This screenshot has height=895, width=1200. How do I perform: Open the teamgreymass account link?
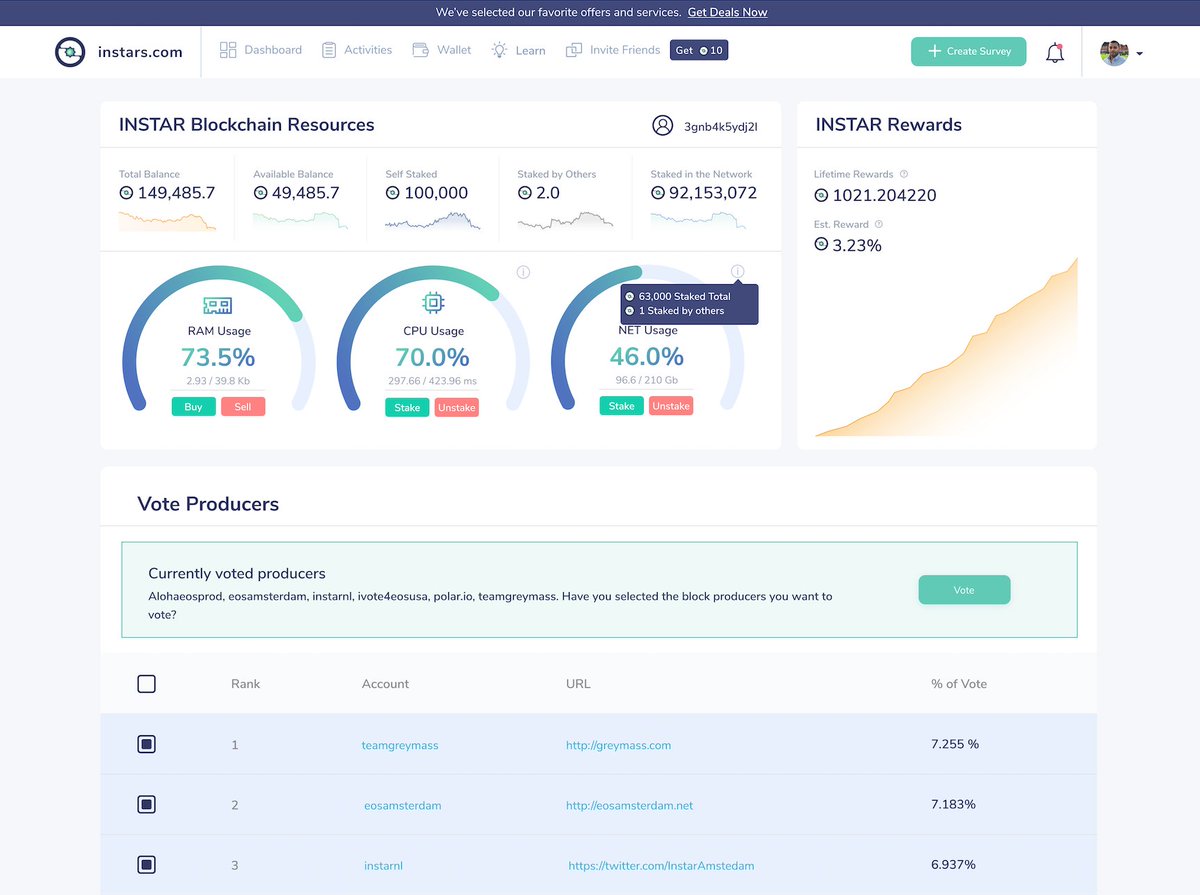point(400,745)
